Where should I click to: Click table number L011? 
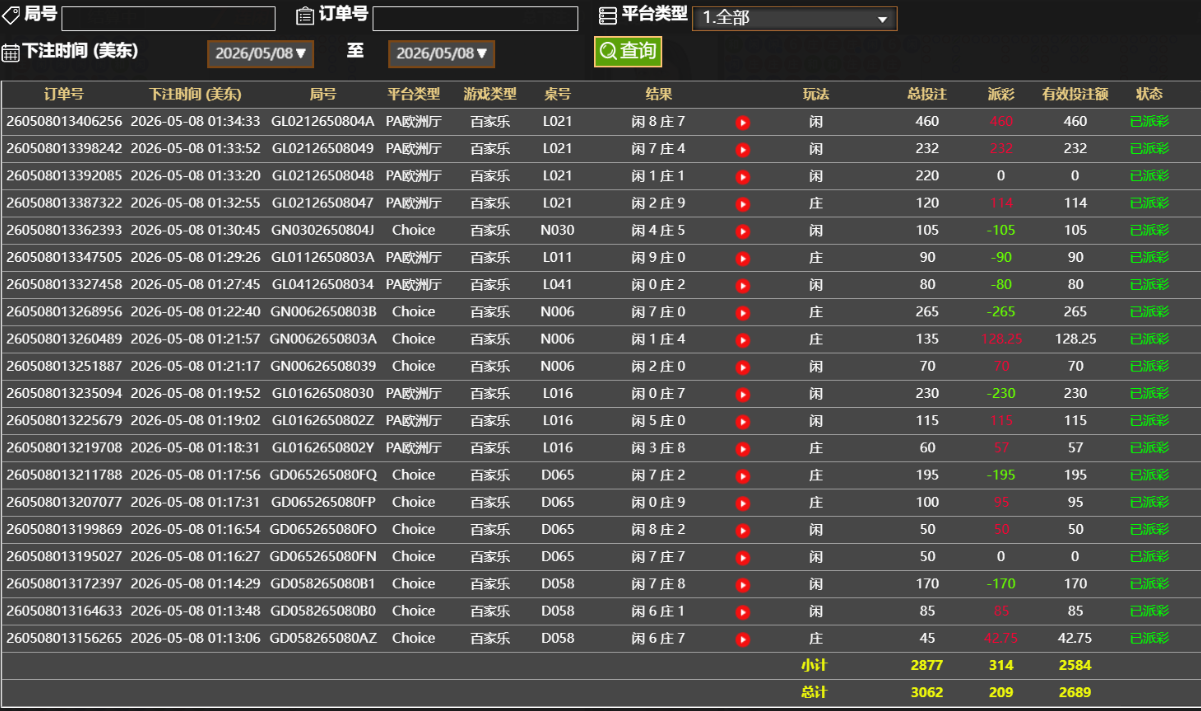(x=558, y=258)
